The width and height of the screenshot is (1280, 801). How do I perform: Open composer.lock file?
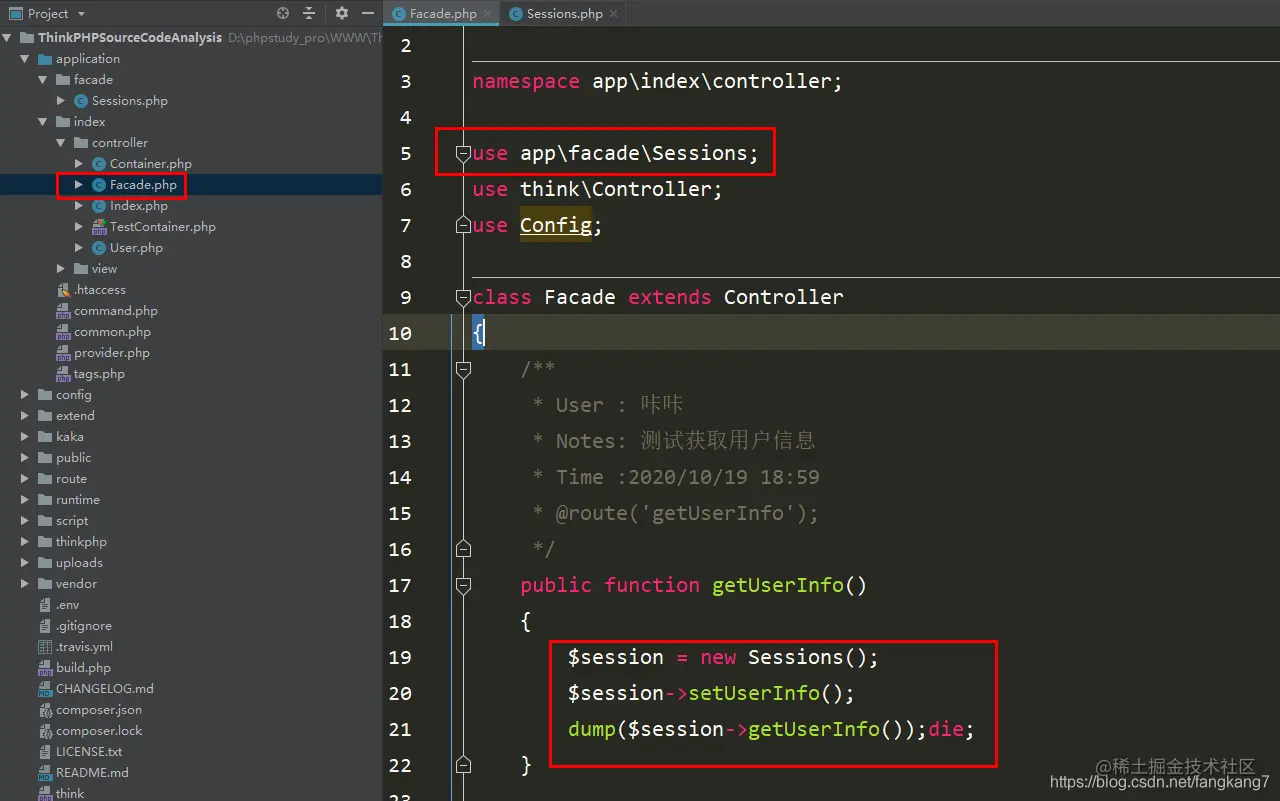(x=99, y=731)
